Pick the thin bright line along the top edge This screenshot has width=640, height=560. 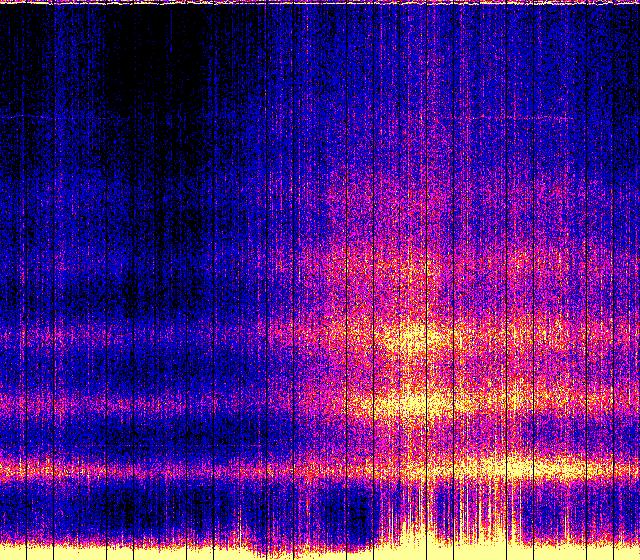tap(320, 3)
